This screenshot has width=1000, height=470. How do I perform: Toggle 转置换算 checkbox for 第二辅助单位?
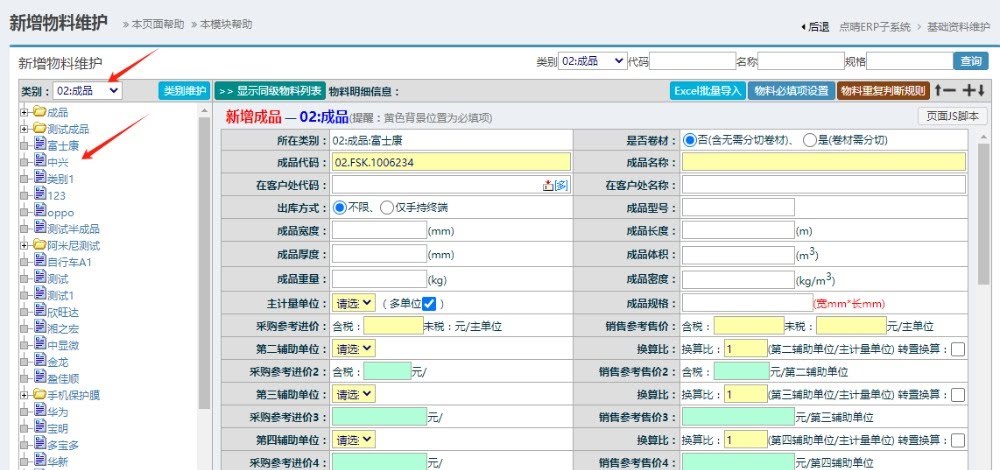click(957, 349)
